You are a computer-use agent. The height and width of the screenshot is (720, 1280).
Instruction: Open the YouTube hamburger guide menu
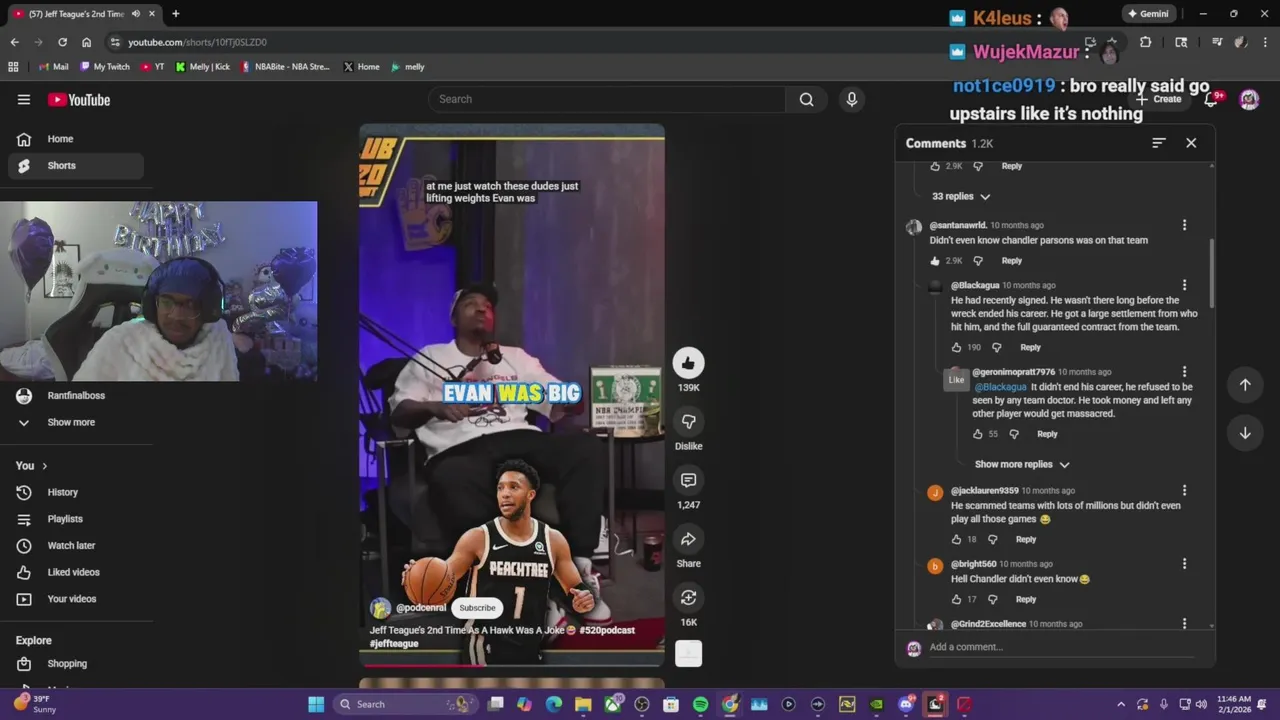coord(24,99)
